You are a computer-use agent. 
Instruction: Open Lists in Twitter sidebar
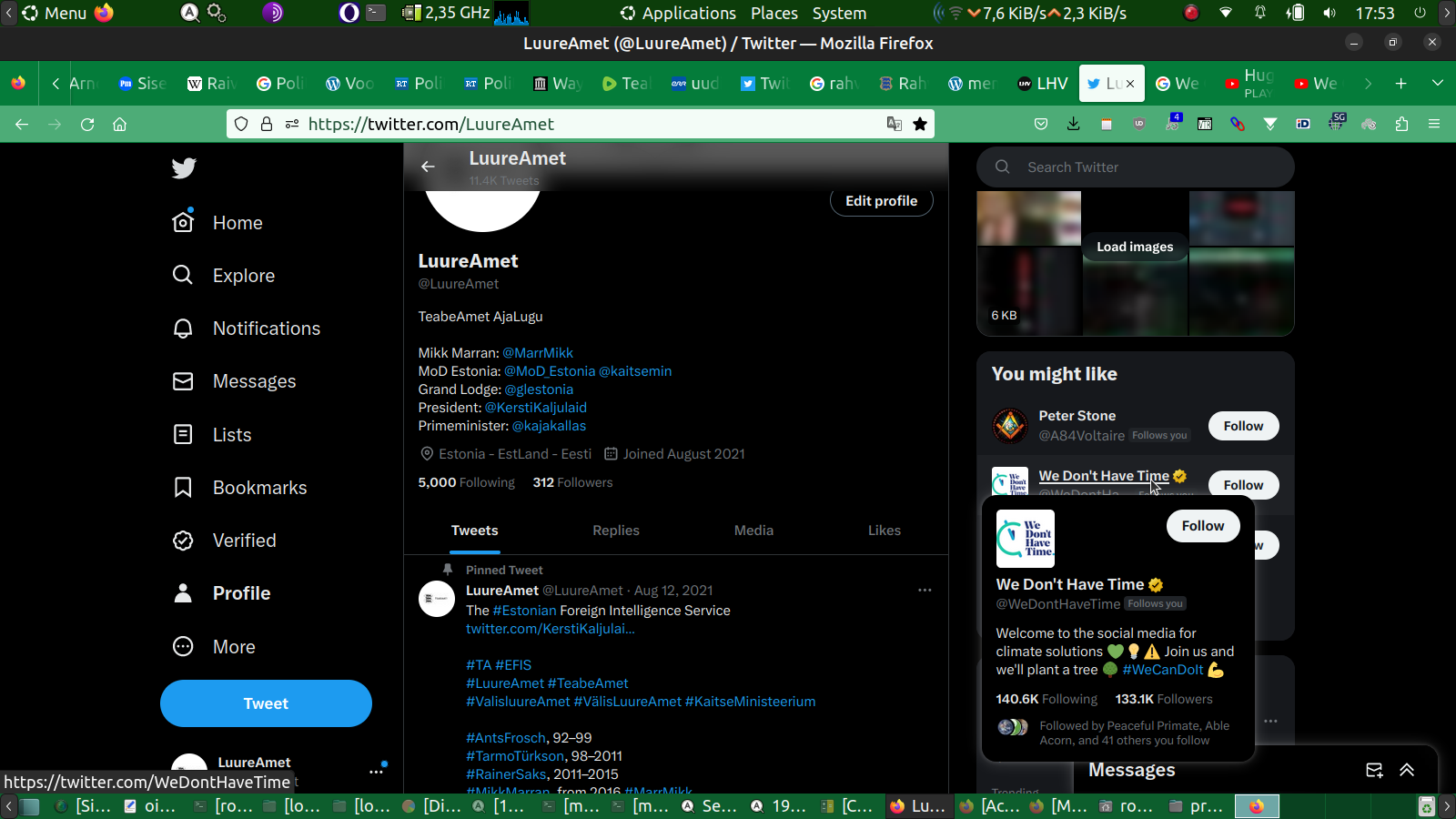(x=212, y=435)
